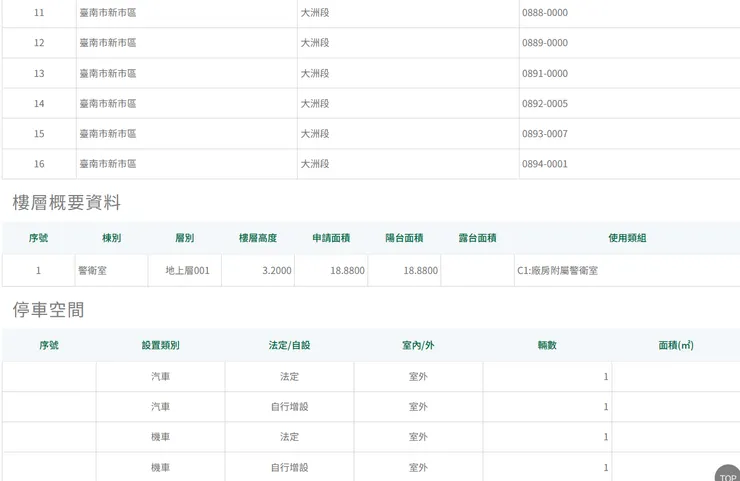Viewport: 740px width, 481px height.
Task: Click the 停車空間 section heading
Action: pyautogui.click(x=48, y=310)
